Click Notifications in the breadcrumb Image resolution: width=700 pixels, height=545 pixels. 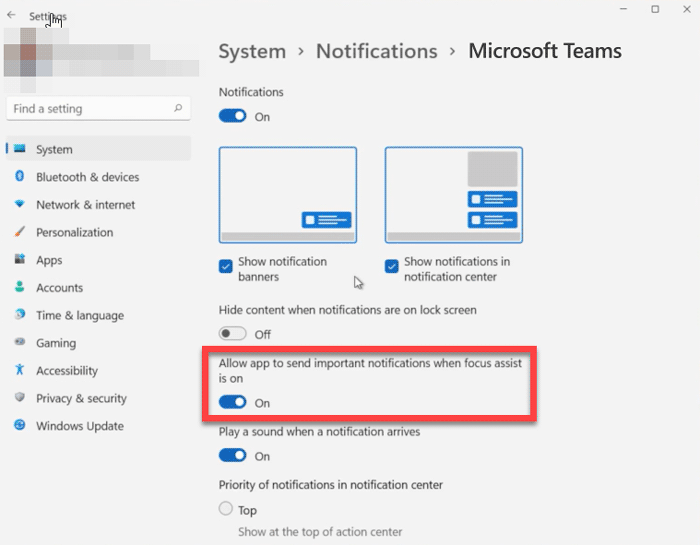click(x=377, y=51)
